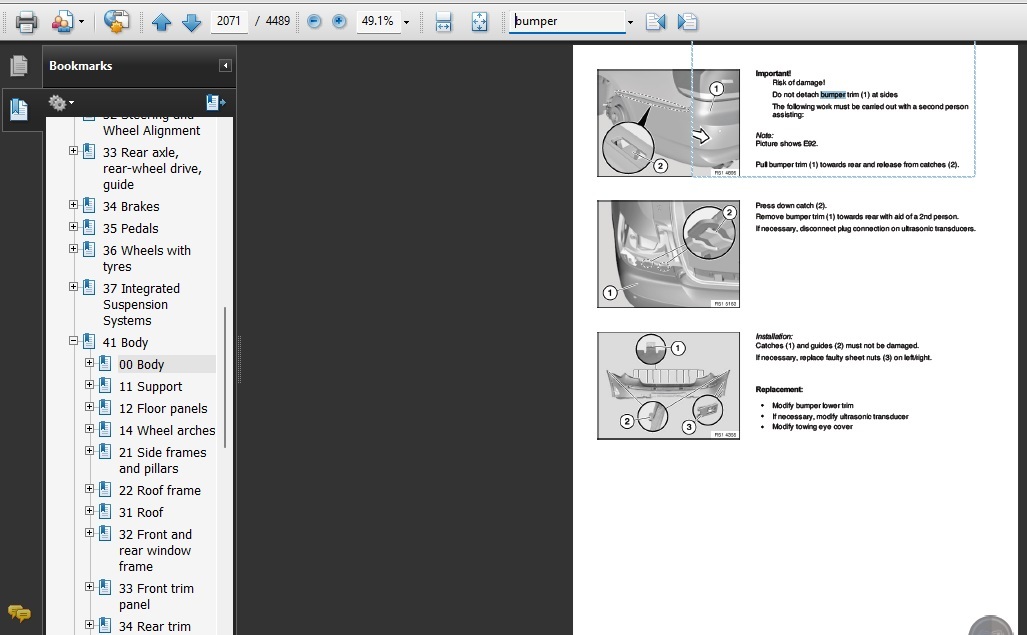
Task: Open dropdown arrow next to share icon
Action: [81, 22]
